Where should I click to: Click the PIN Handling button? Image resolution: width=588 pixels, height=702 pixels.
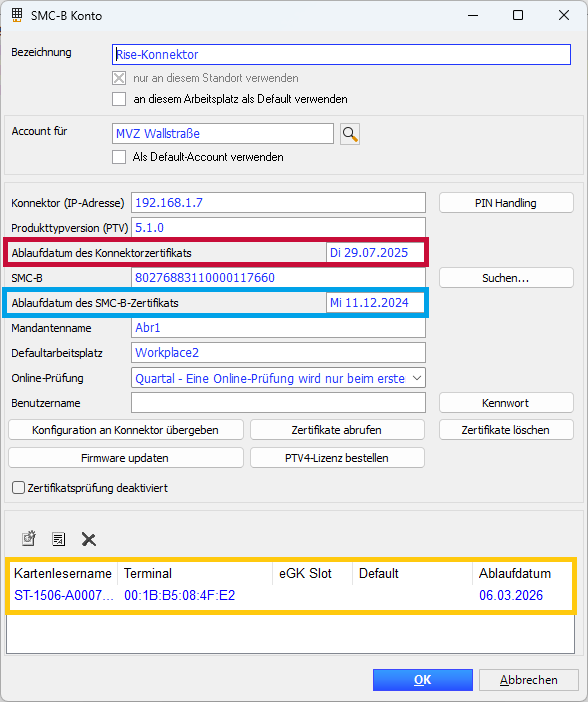point(506,203)
